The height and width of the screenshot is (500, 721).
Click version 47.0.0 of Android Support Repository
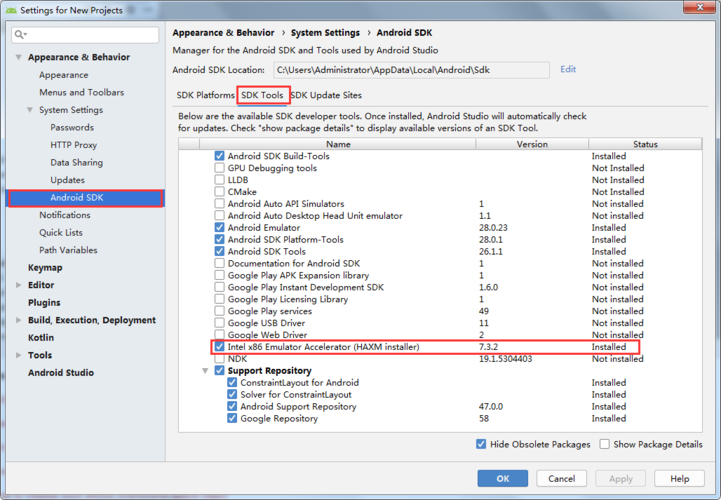pyautogui.click(x=491, y=407)
